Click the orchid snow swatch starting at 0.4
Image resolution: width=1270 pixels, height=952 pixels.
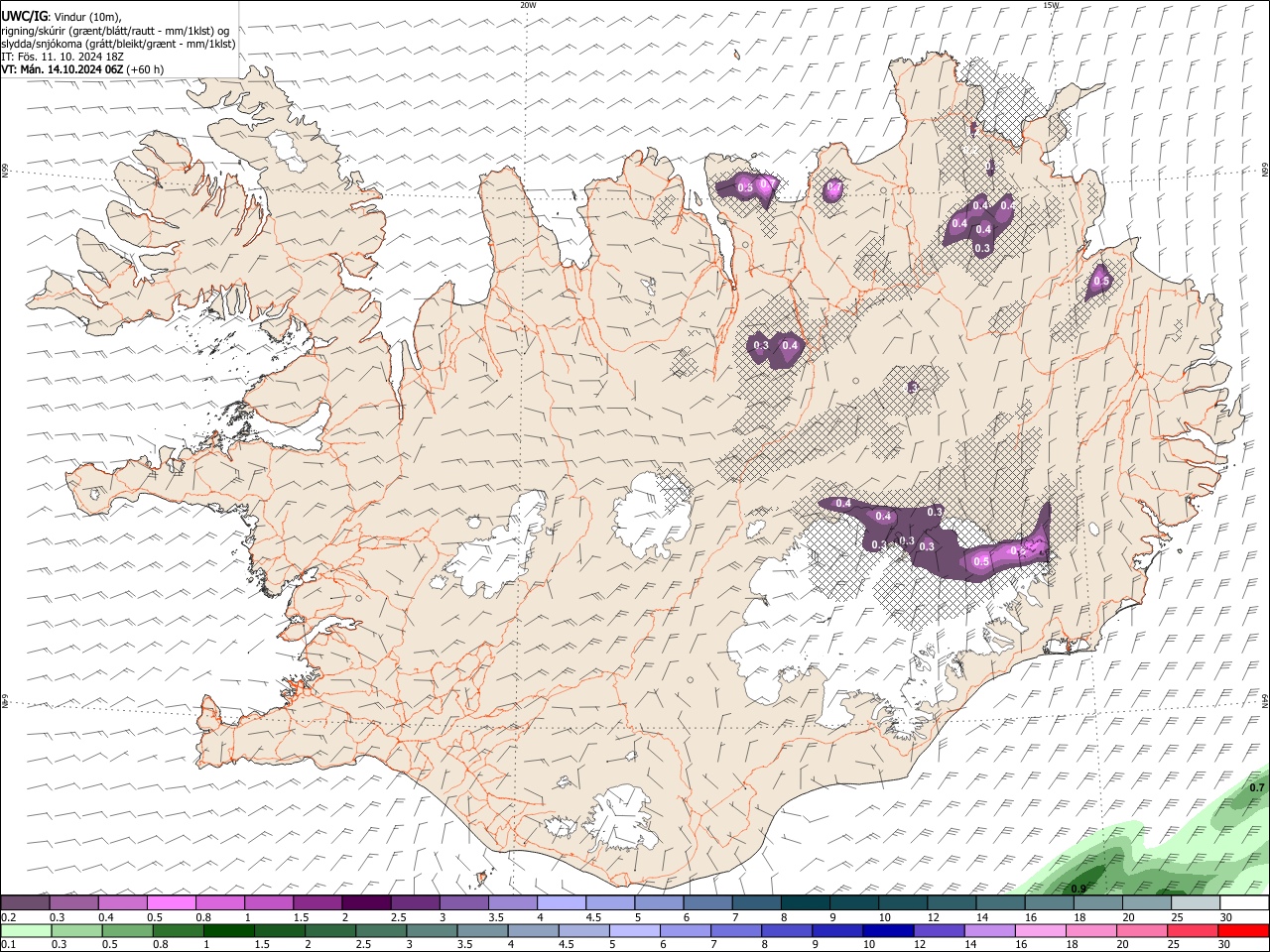coord(122,902)
